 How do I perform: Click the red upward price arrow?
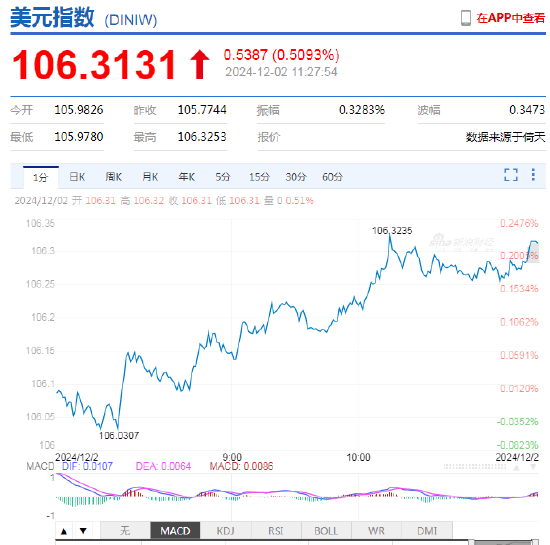point(200,64)
